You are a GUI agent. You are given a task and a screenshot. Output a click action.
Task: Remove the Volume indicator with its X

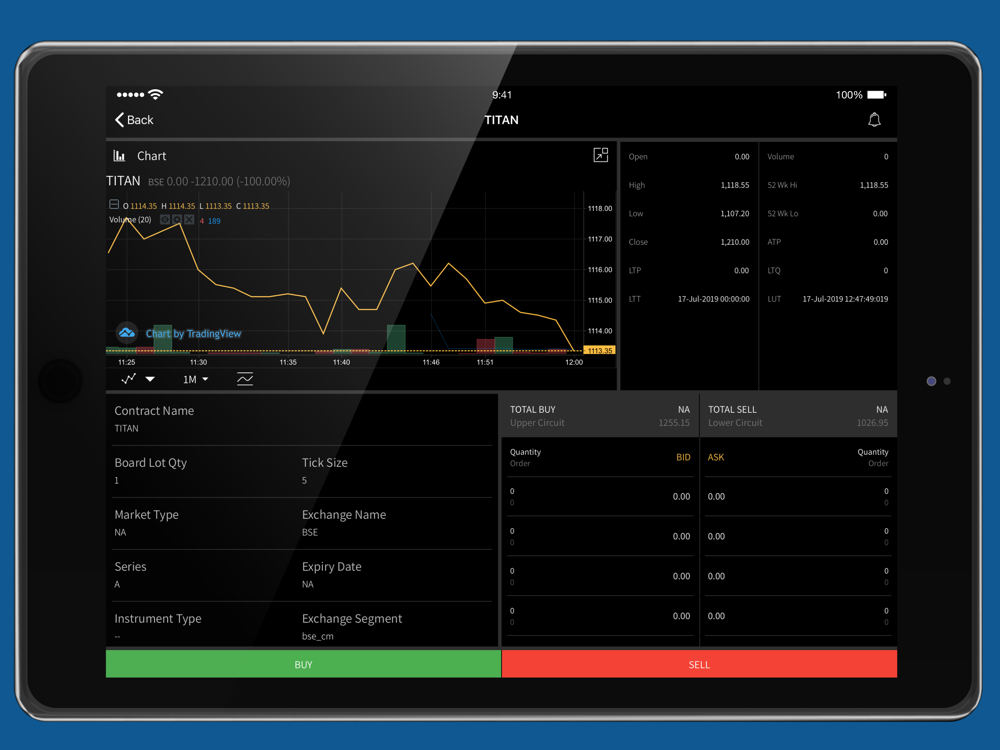point(189,220)
